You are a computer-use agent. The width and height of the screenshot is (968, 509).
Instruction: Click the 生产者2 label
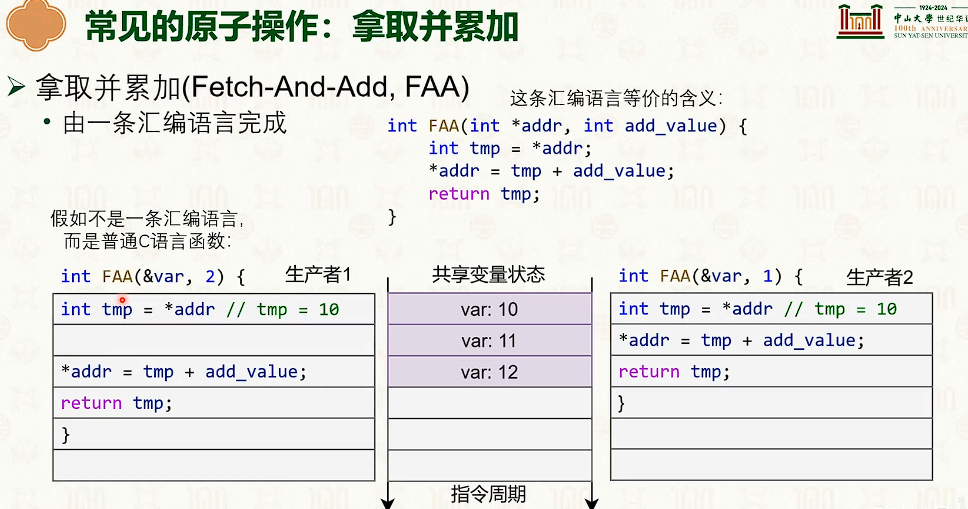coord(880,277)
